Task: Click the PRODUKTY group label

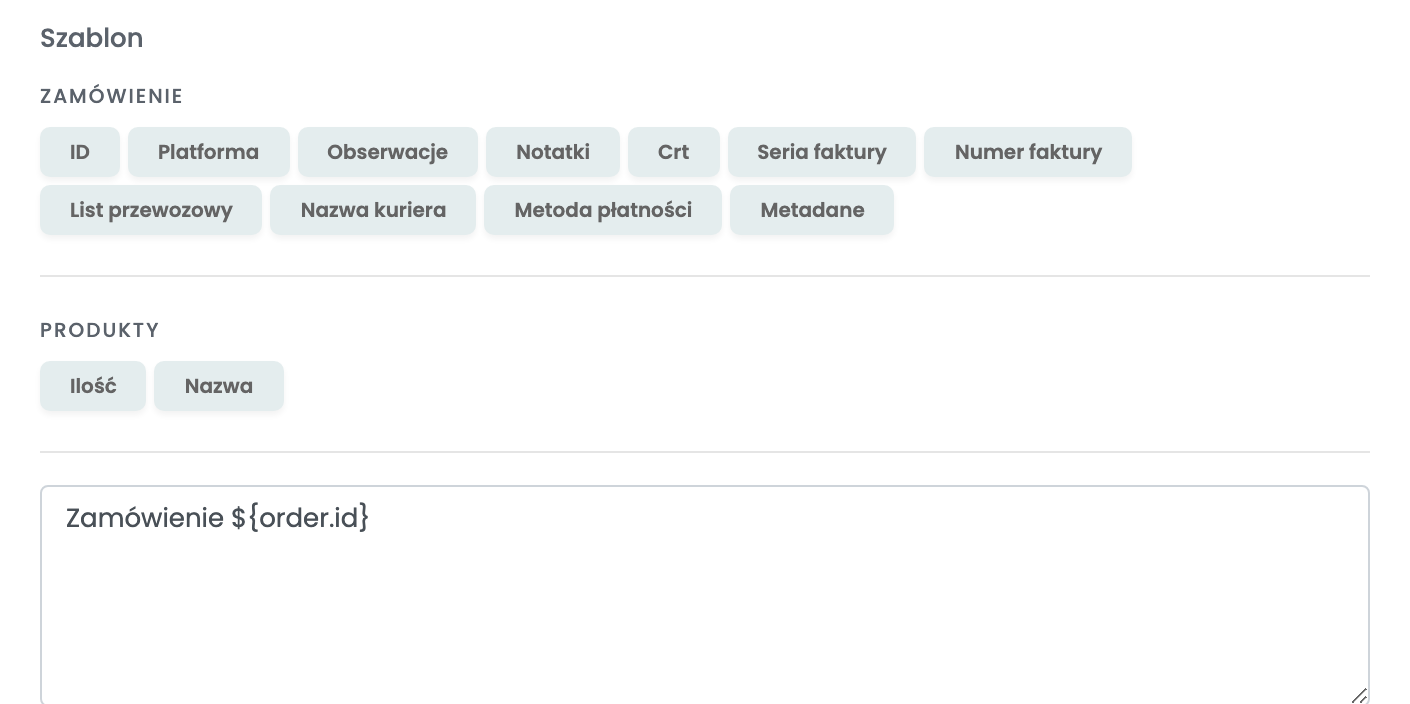Action: [100, 330]
